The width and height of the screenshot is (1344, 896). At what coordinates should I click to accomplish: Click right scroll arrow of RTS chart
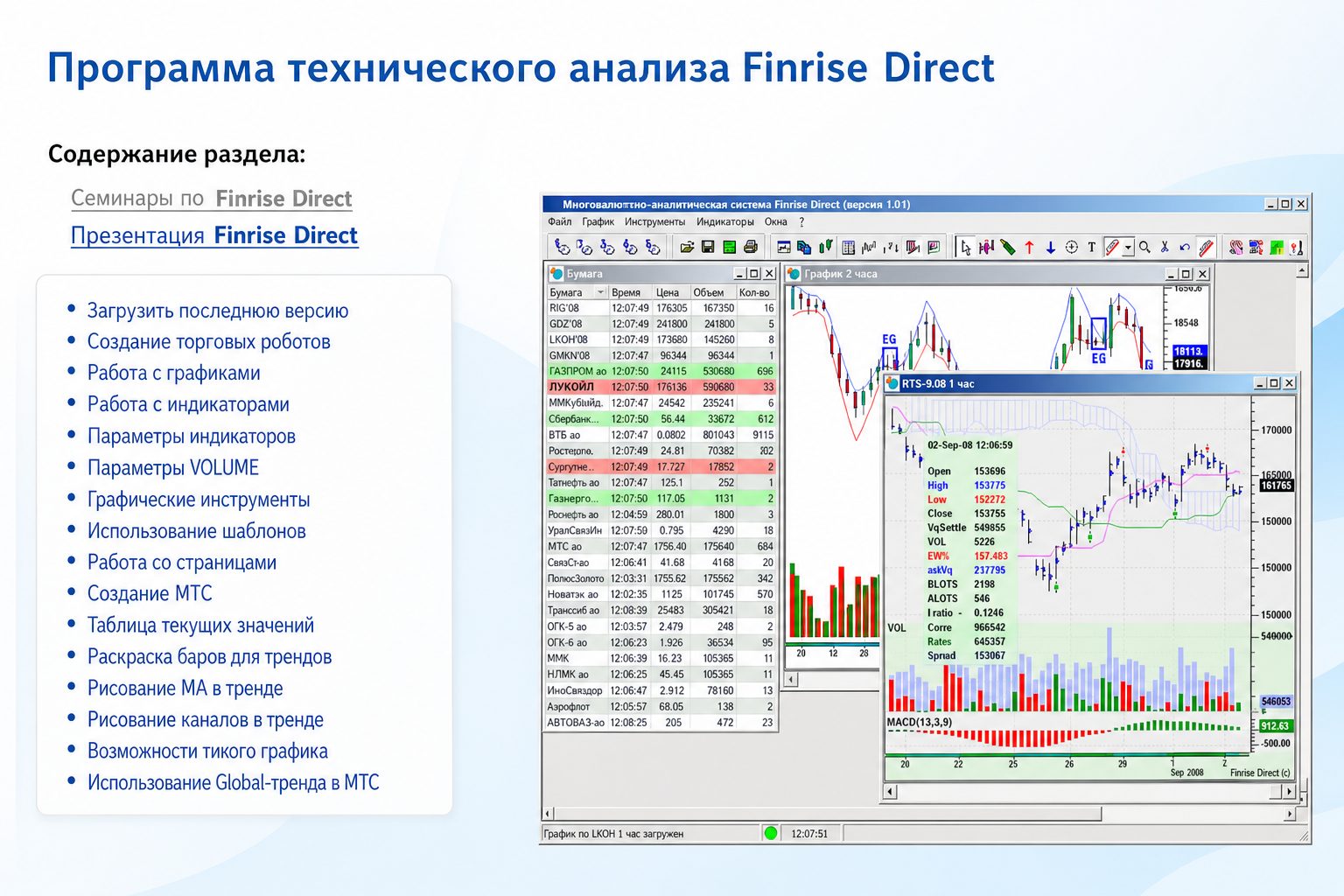tap(1288, 792)
